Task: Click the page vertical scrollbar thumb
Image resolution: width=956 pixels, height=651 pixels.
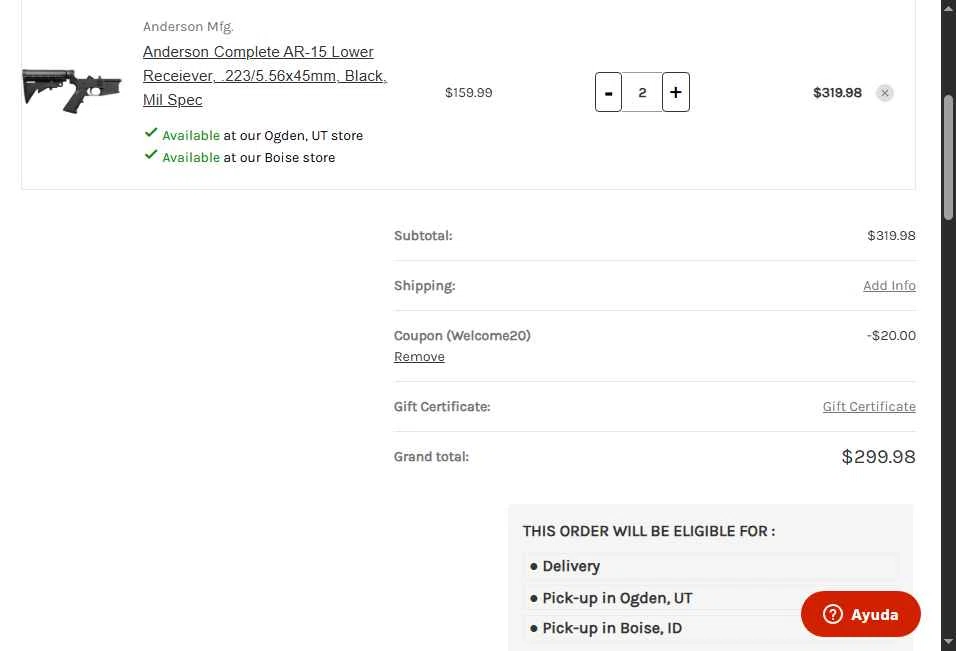Action: (x=948, y=157)
